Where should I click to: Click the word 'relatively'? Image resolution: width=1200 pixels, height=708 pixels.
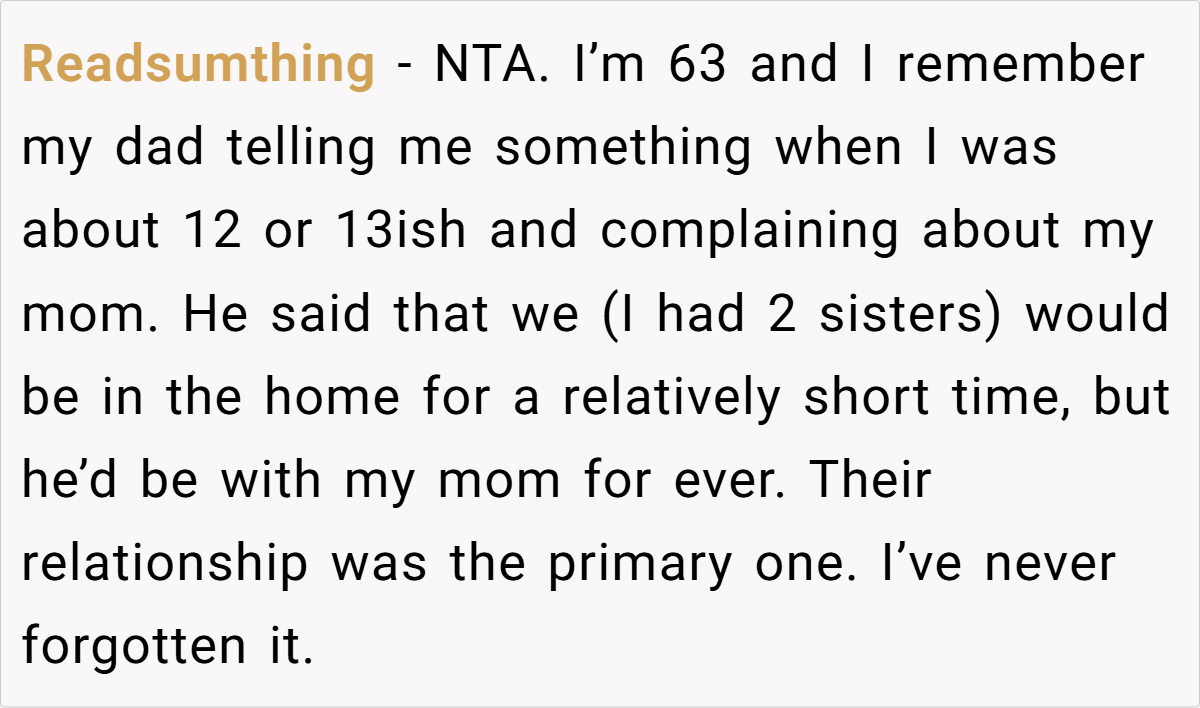[670, 398]
